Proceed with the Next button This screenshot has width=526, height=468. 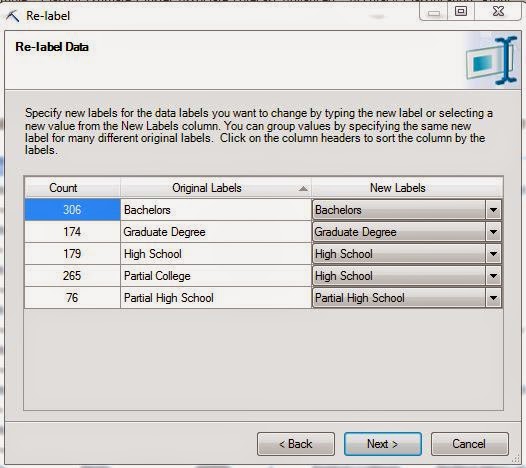383,444
